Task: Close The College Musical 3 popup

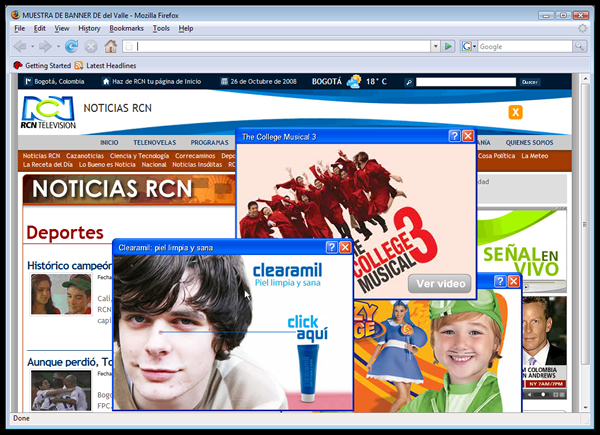Action: 468,136
